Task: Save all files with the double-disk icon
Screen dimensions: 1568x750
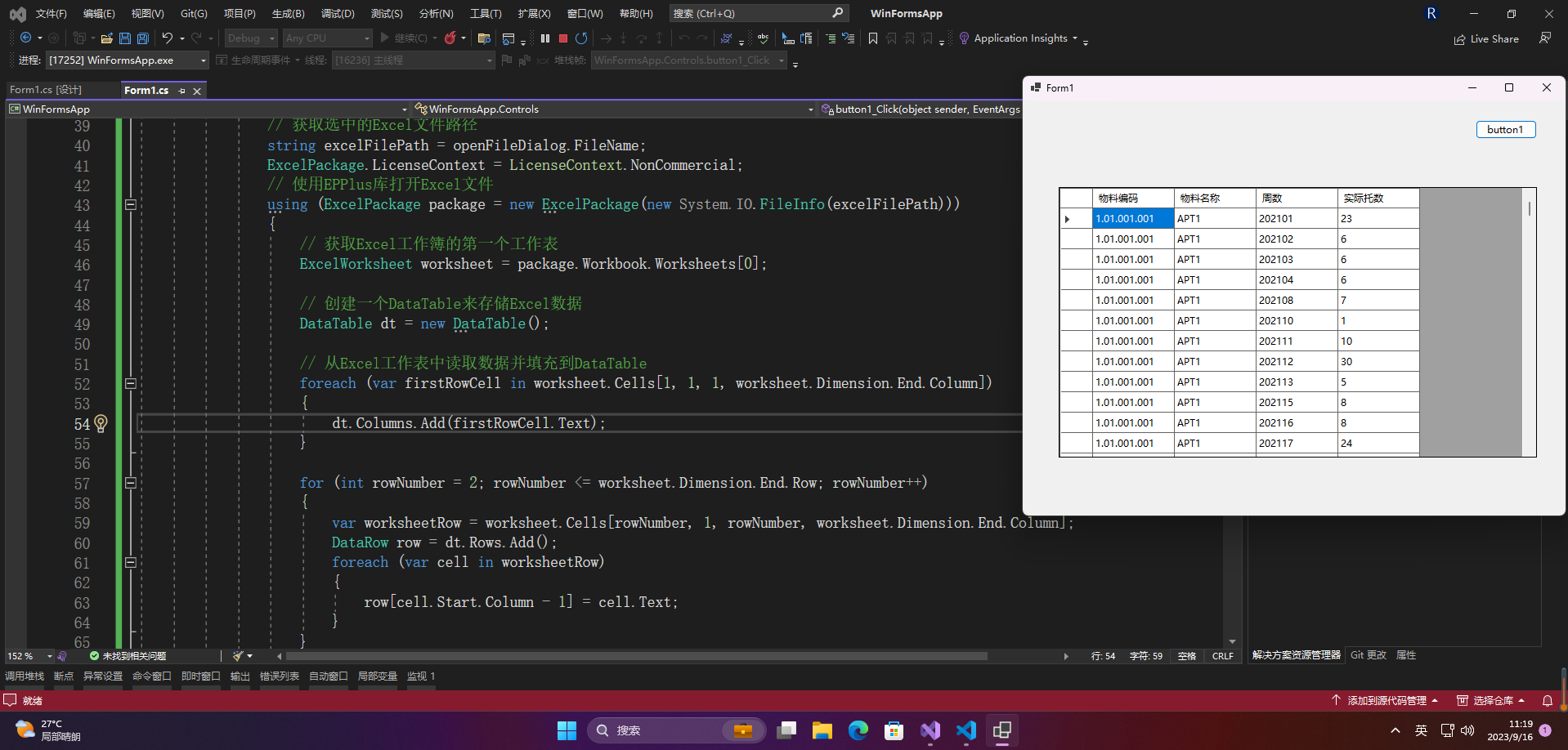Action: pos(142,38)
